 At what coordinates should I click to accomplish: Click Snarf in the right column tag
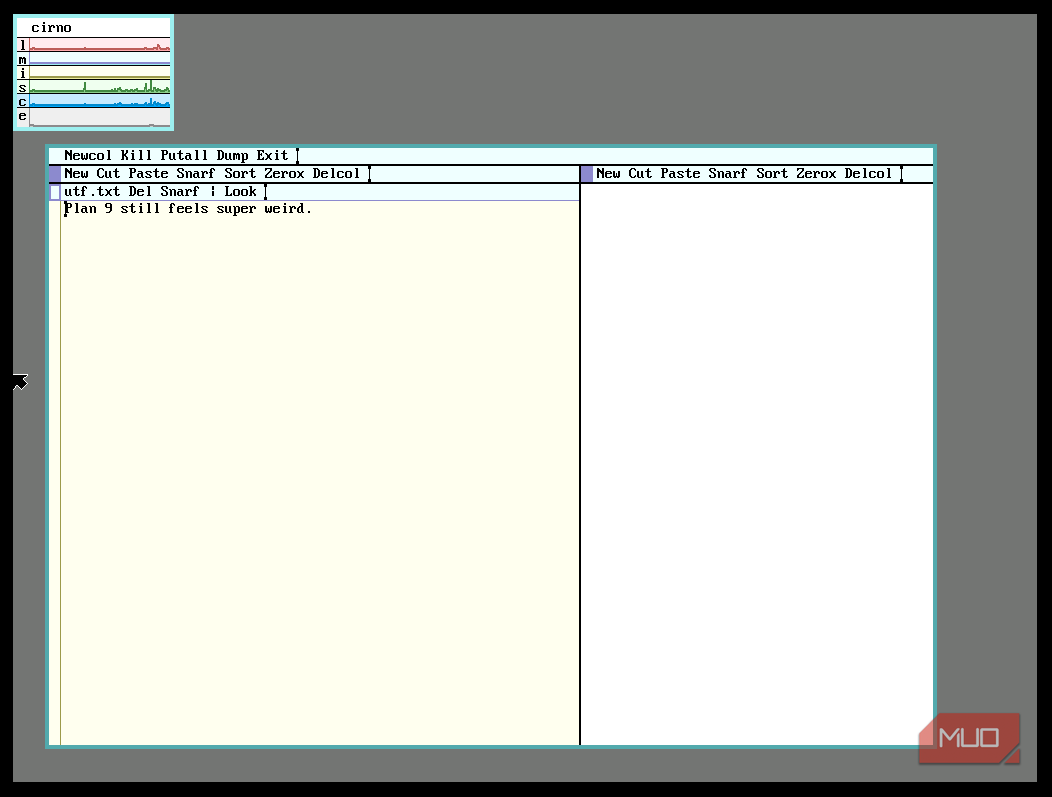(x=728, y=174)
